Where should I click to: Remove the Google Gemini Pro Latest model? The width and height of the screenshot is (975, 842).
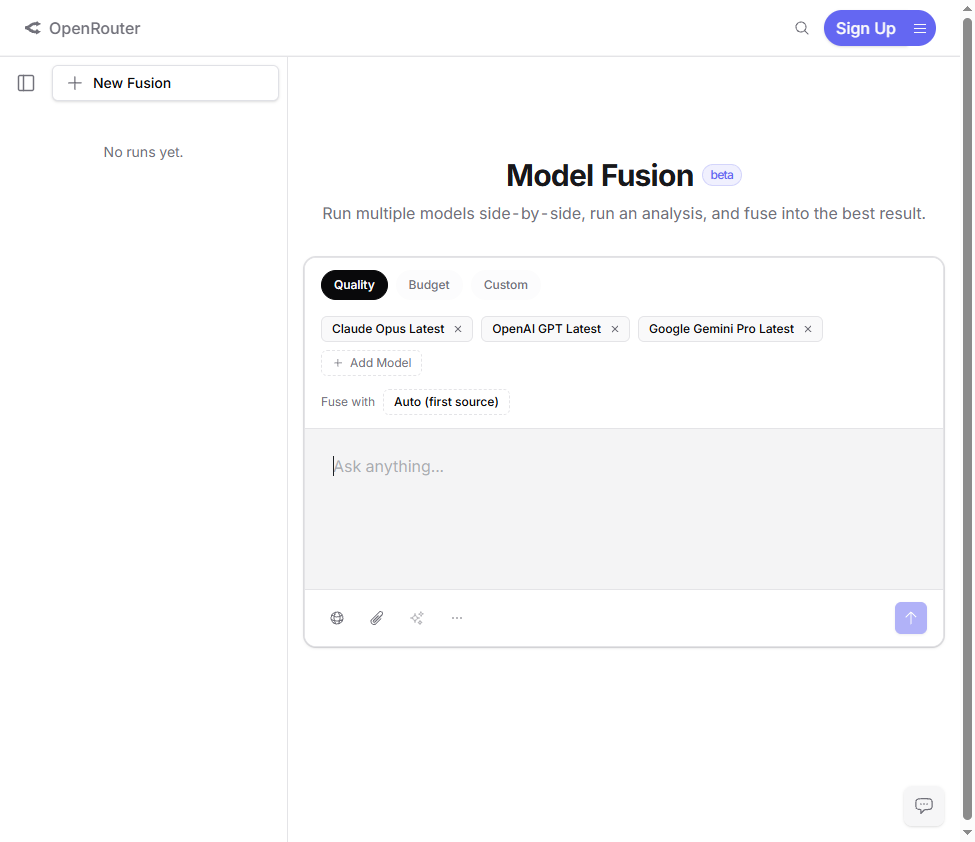point(808,329)
